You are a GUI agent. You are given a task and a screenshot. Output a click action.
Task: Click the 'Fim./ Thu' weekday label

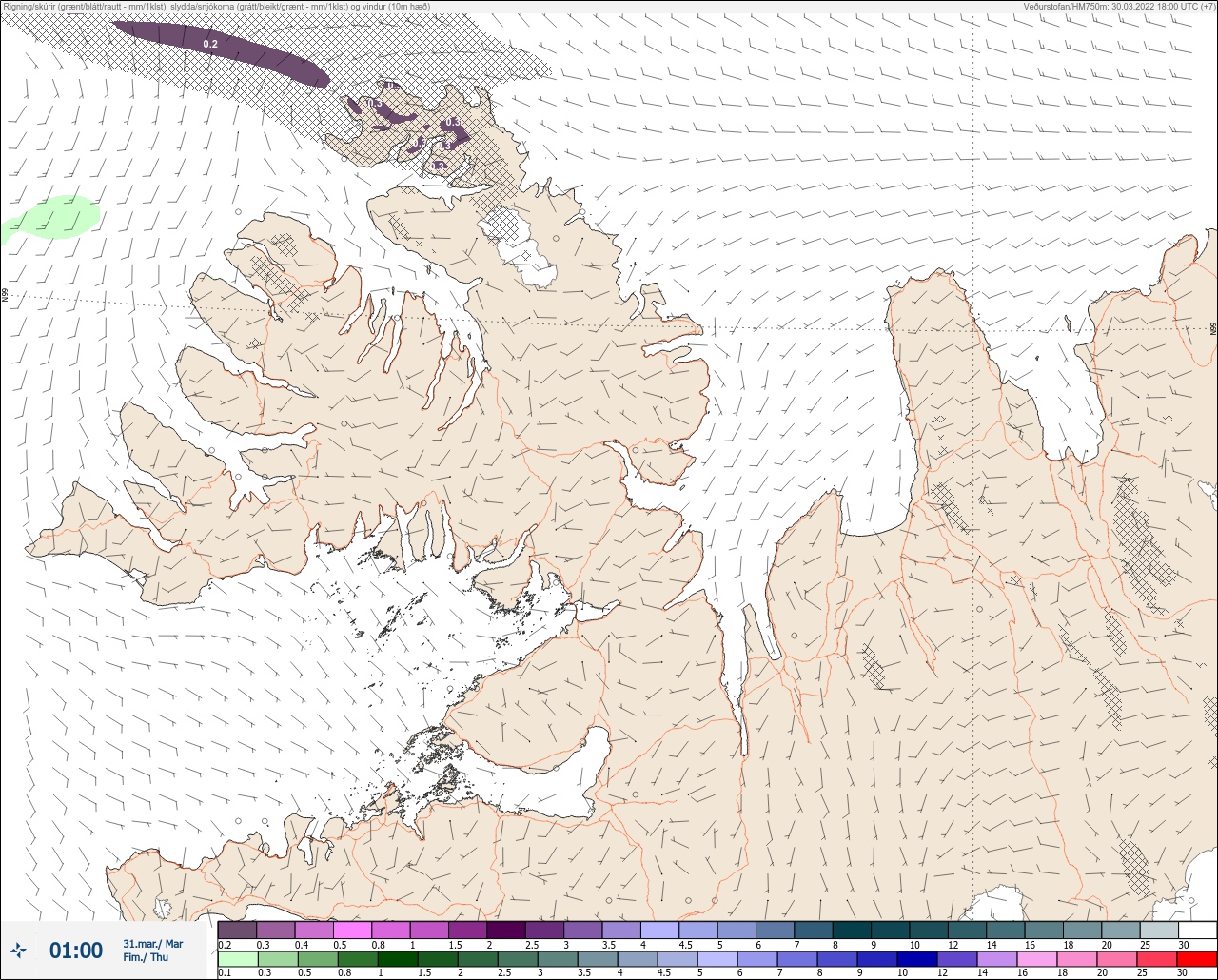click(146, 957)
